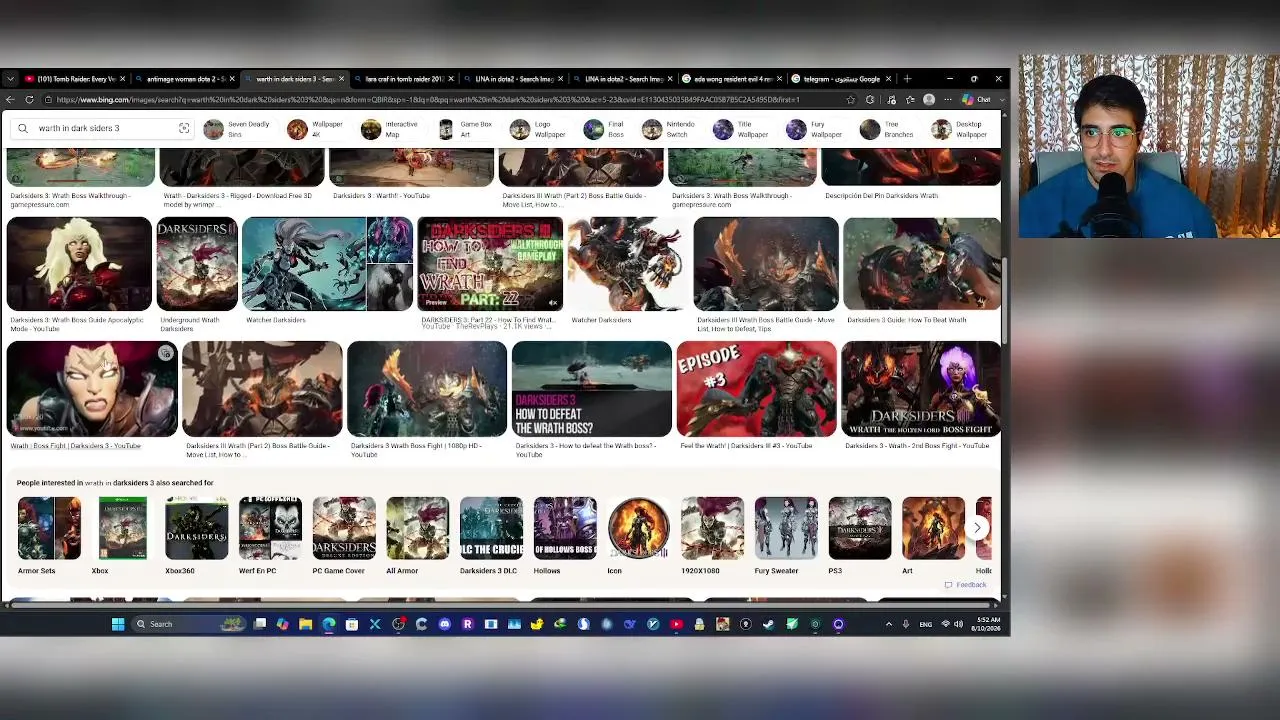1280x720 pixels.
Task: Open the 'How To Find Wrath Part 22' image
Action: (x=490, y=264)
